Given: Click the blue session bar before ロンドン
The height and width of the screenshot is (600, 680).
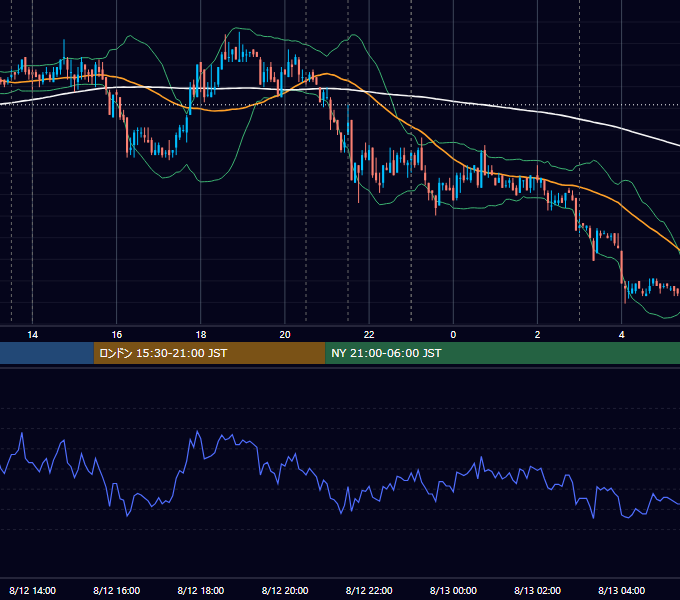Looking at the screenshot, I should [47, 353].
